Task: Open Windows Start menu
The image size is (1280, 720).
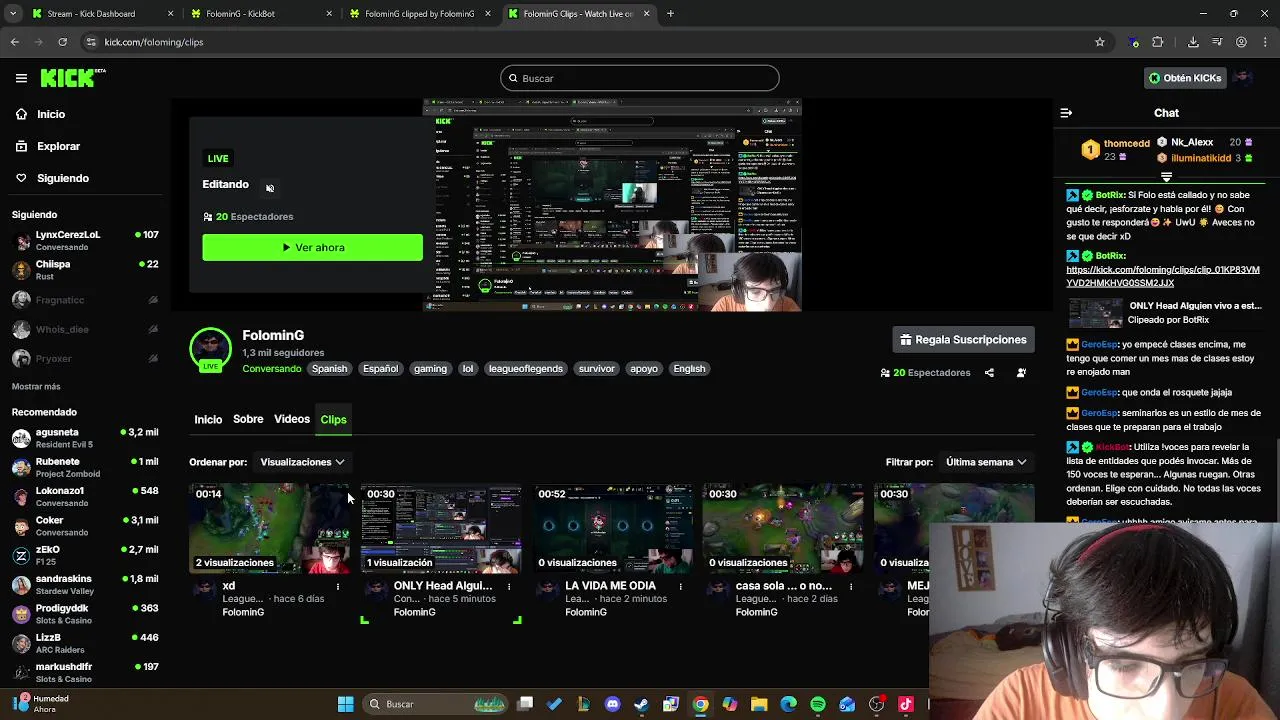Action: (345, 704)
